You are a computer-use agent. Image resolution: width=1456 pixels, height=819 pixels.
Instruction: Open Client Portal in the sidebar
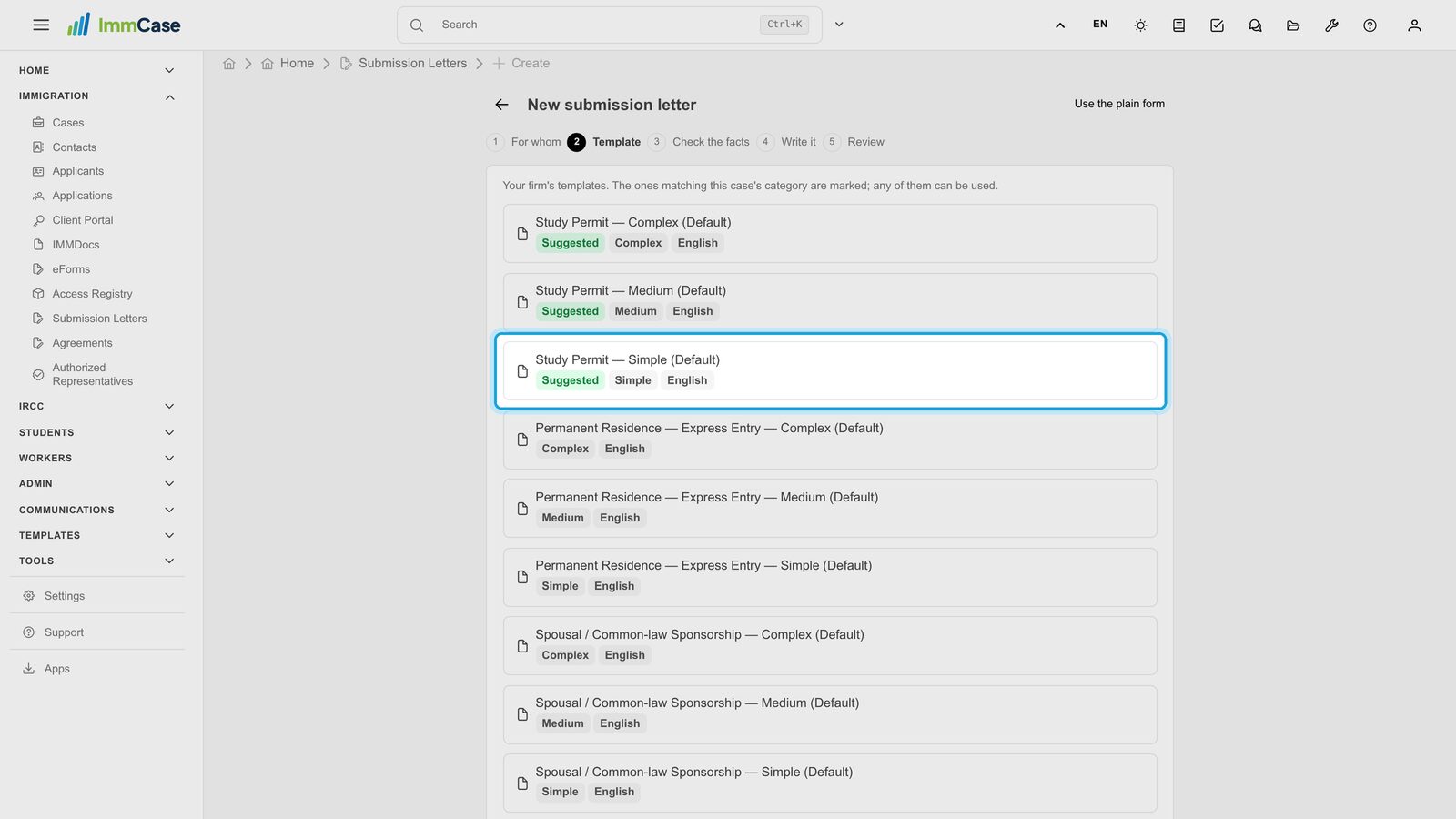tap(83, 220)
